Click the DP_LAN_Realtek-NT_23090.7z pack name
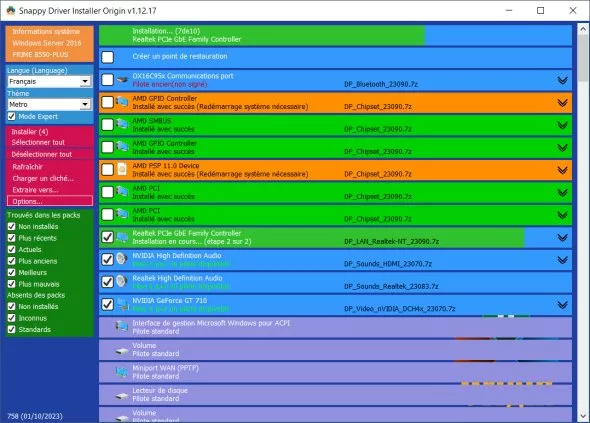This screenshot has width=590, height=423. pyautogui.click(x=391, y=242)
